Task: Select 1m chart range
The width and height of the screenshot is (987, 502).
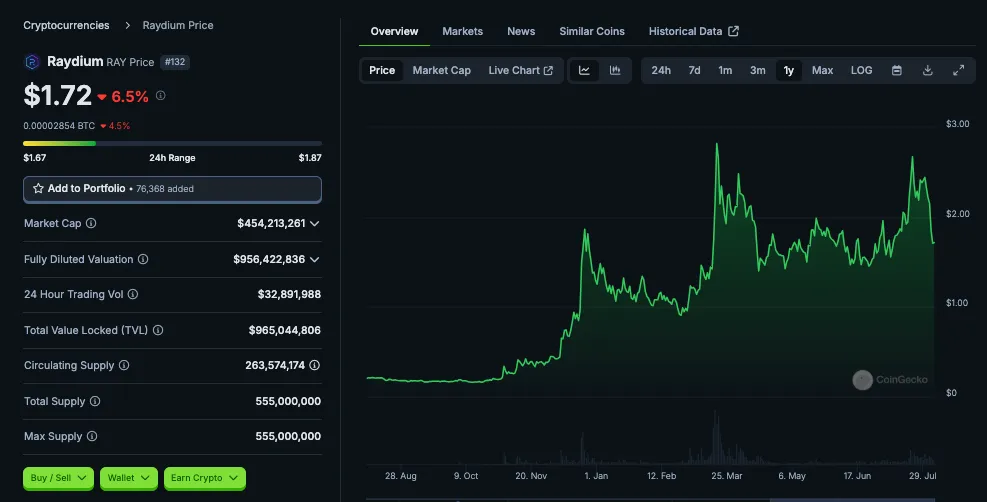Action: tap(725, 70)
